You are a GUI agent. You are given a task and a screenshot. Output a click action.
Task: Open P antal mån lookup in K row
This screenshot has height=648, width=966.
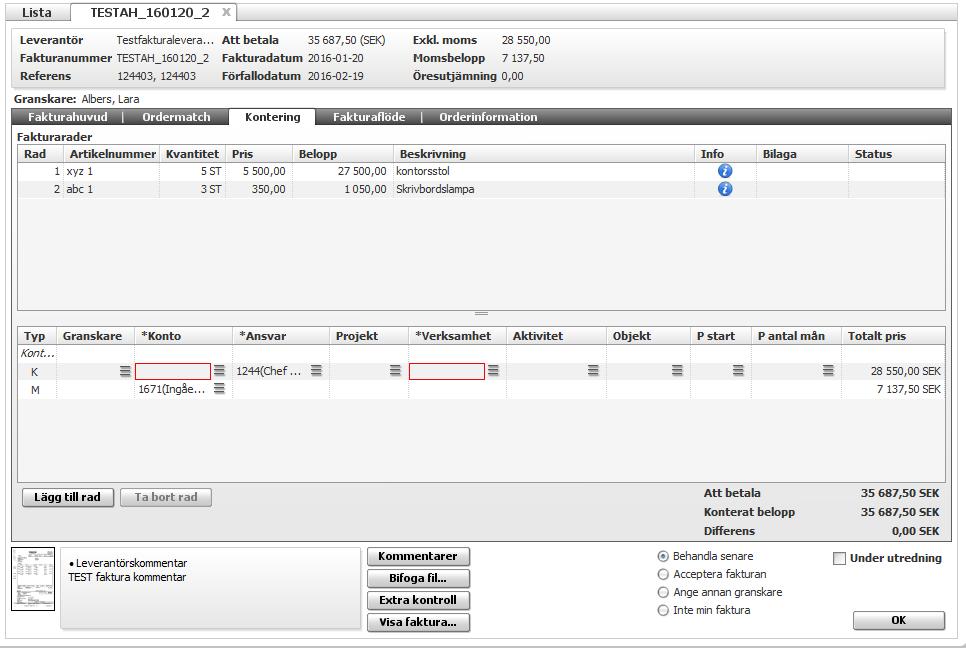tap(828, 371)
